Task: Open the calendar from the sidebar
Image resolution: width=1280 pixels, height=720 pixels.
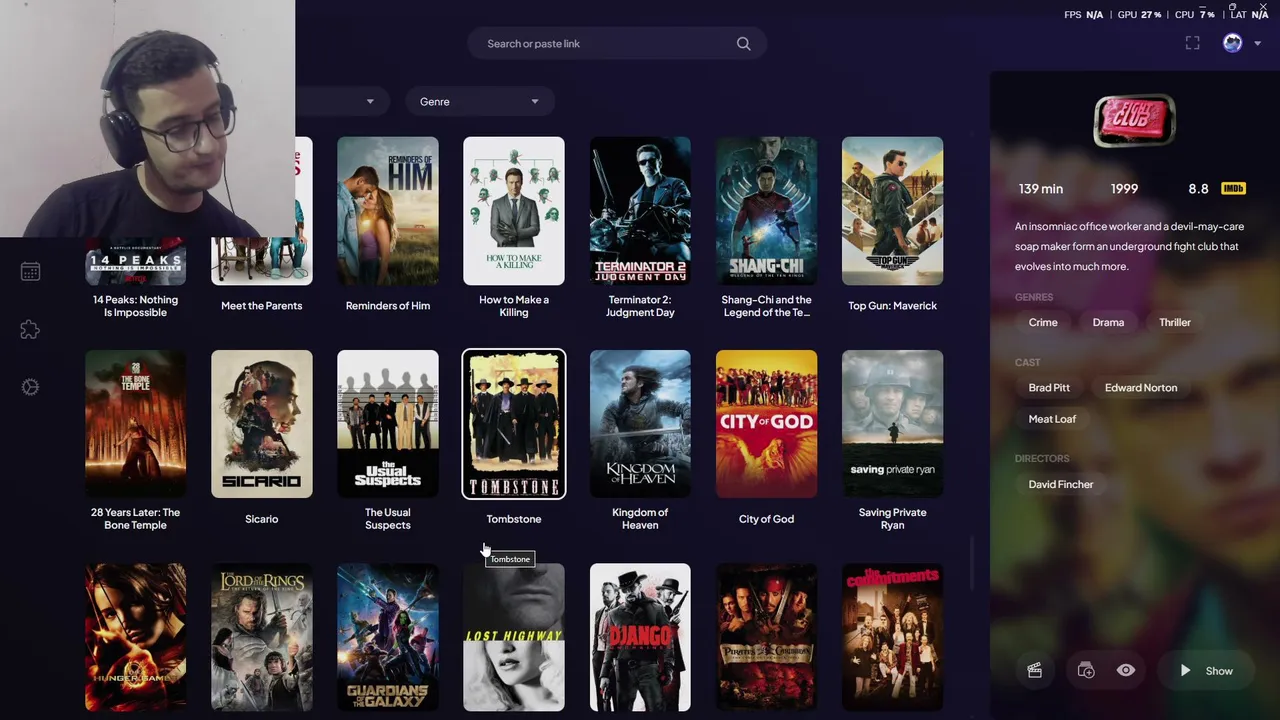Action: pos(30,272)
